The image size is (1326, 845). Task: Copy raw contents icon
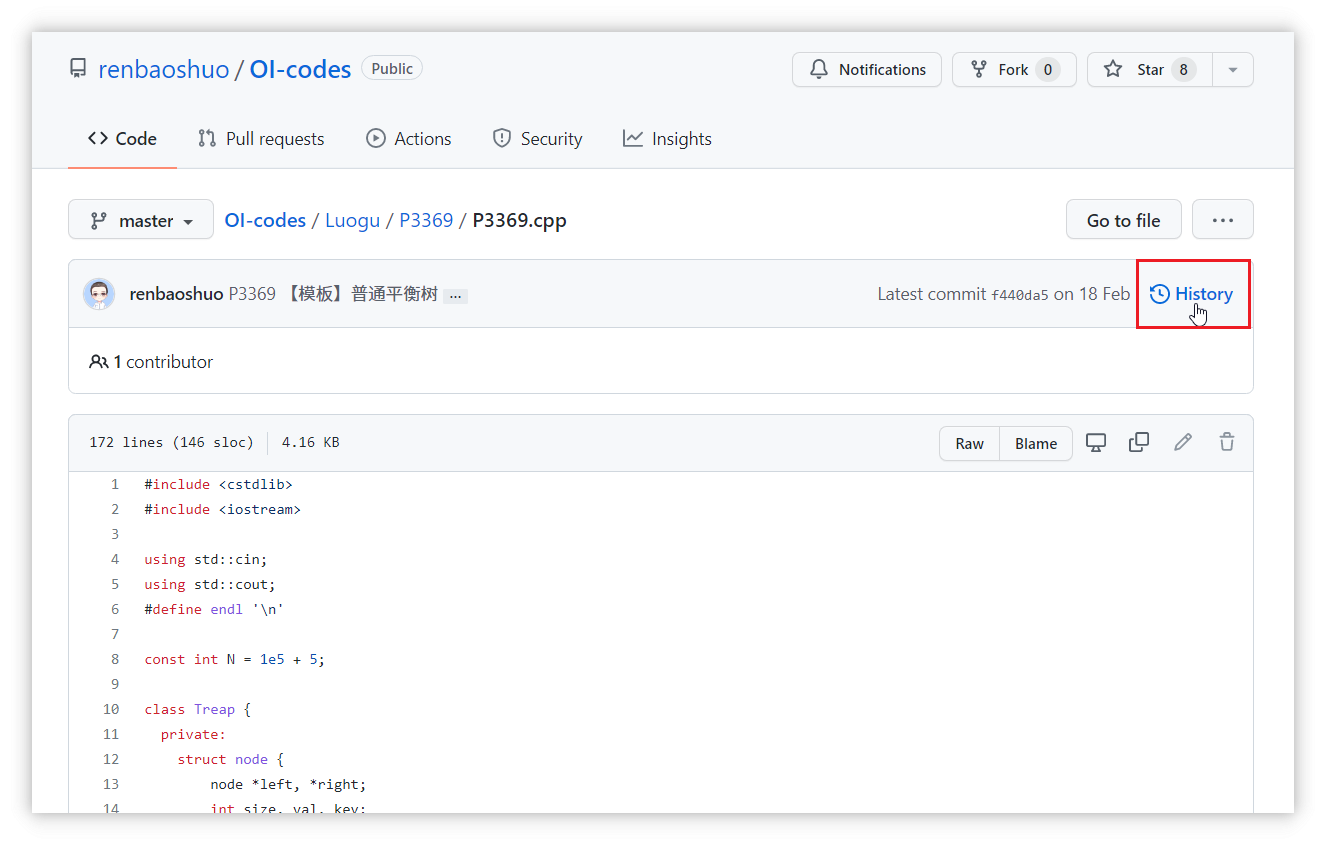point(1139,442)
